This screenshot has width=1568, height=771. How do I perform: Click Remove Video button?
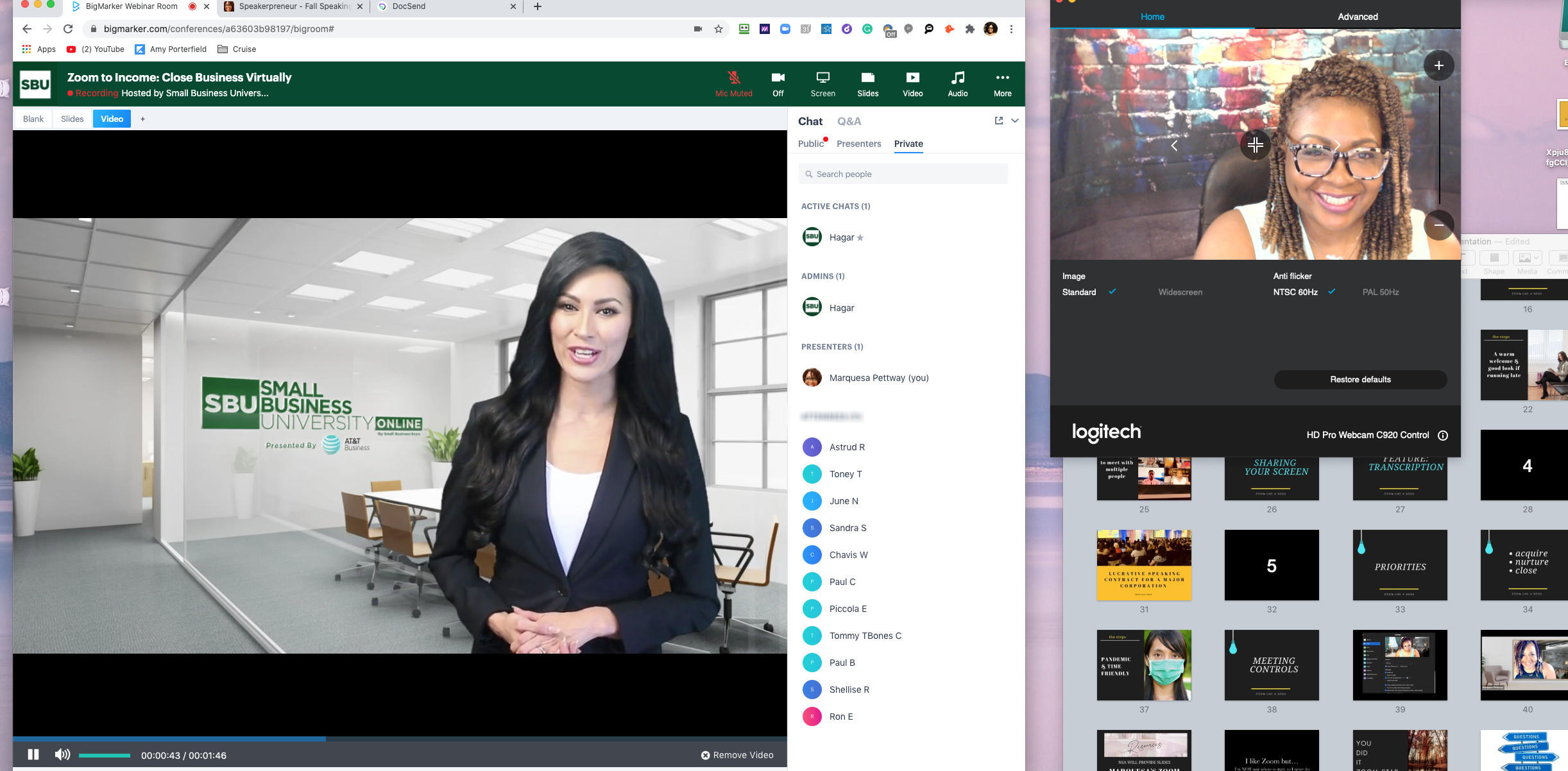click(737, 755)
